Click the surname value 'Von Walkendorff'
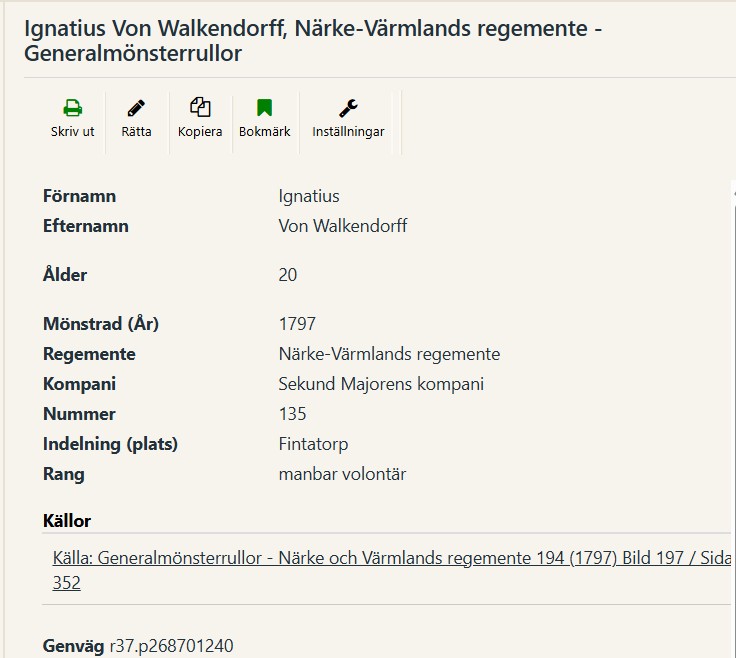 (x=343, y=226)
